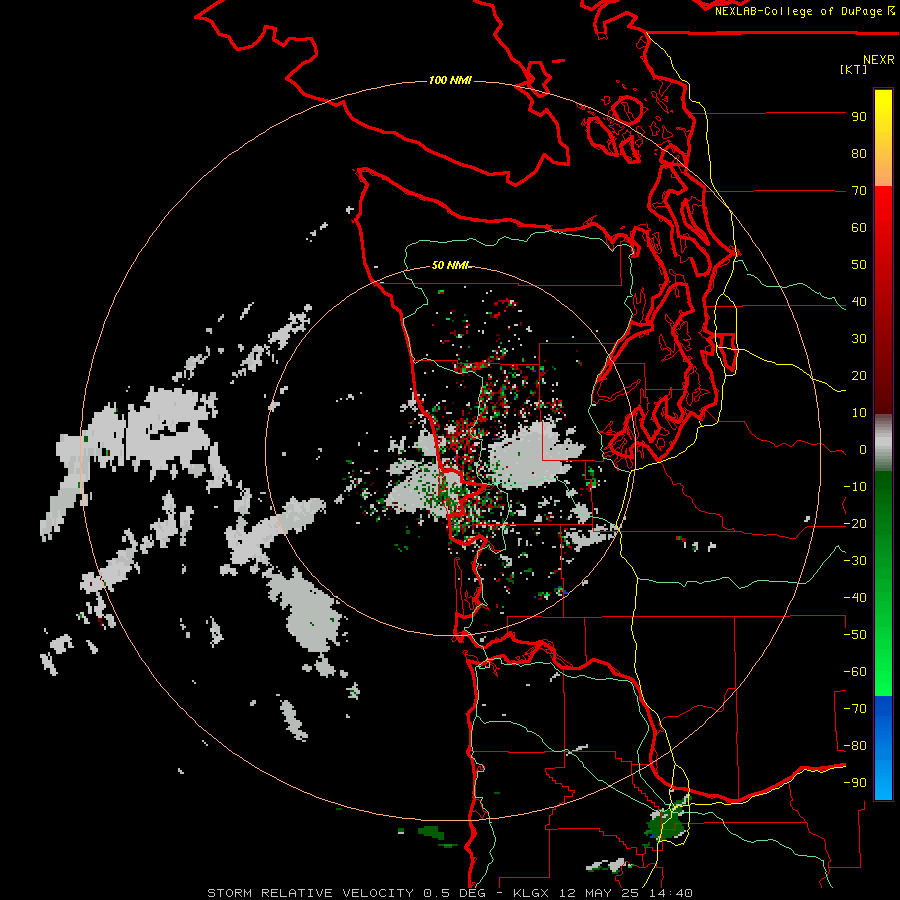Click the NEXR label at top right

[879, 60]
